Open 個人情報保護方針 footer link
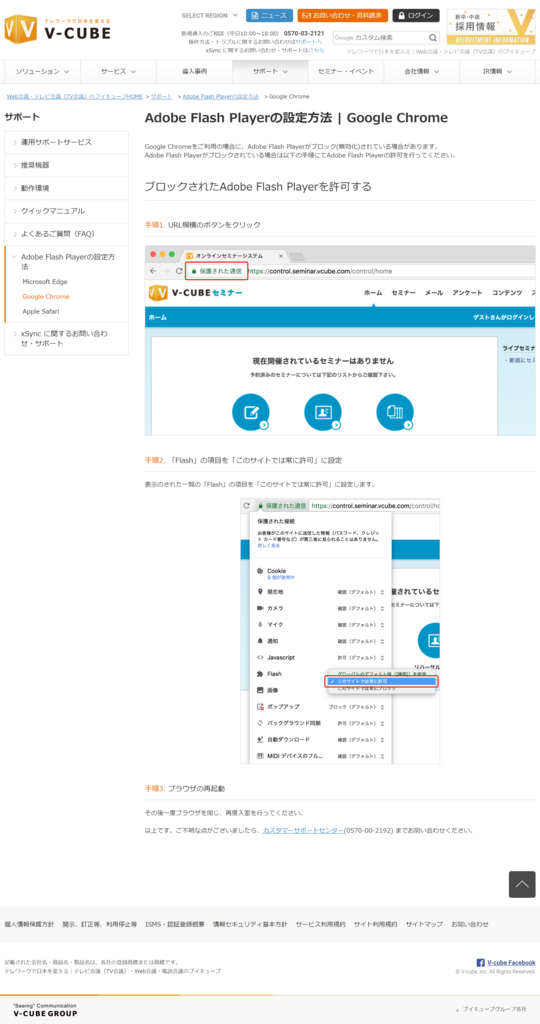The image size is (540, 1024). (x=29, y=924)
